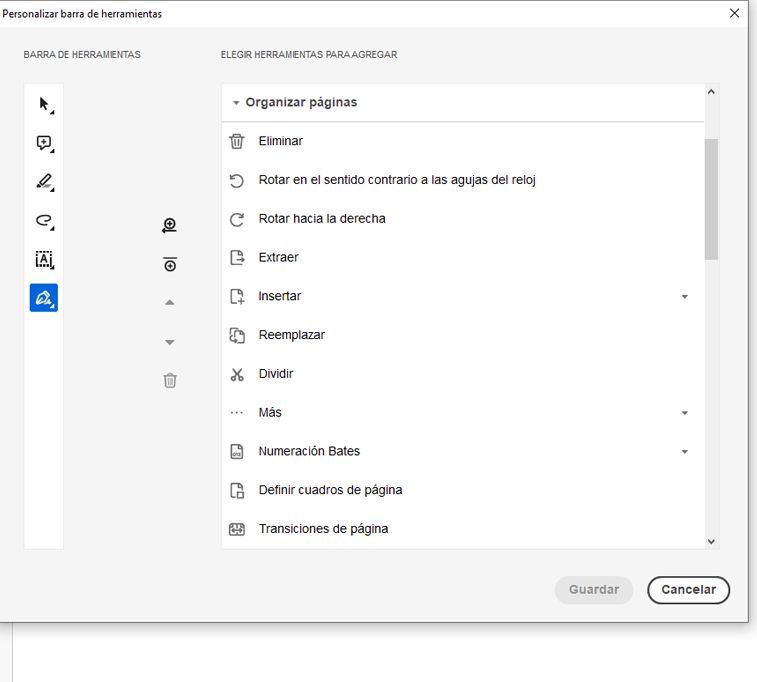Click the add separator line icon

[170, 265]
